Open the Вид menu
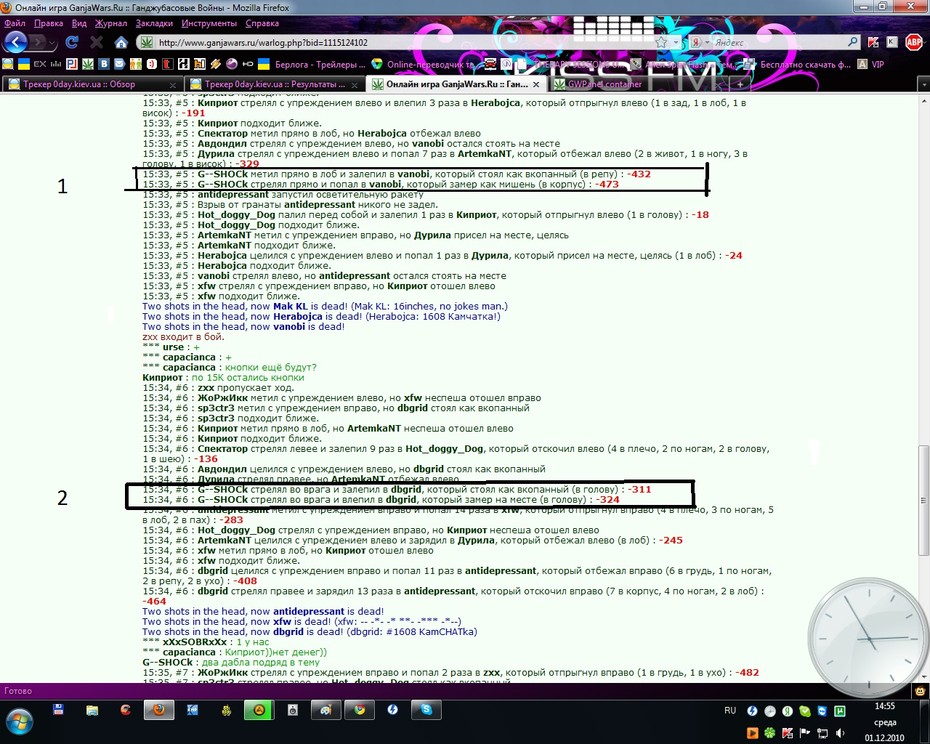Viewport: 930px width, 744px height. point(79,24)
